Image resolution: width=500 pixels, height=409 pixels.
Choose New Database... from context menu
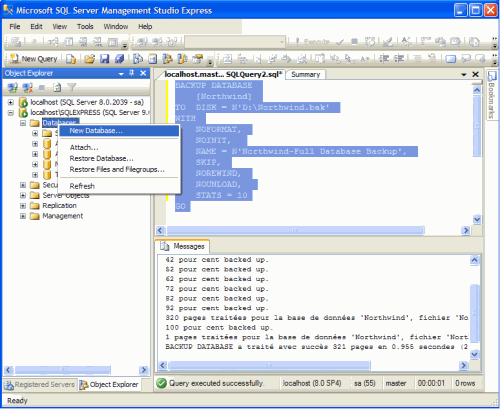click(119, 131)
